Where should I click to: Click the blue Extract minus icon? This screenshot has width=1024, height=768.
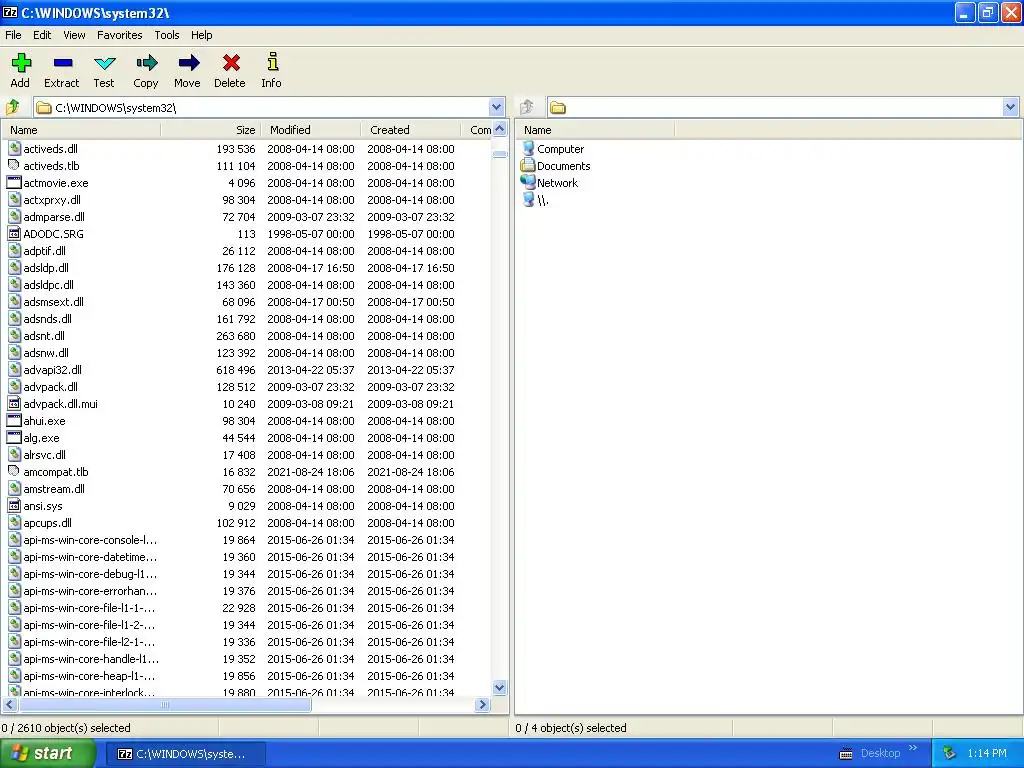point(63,63)
